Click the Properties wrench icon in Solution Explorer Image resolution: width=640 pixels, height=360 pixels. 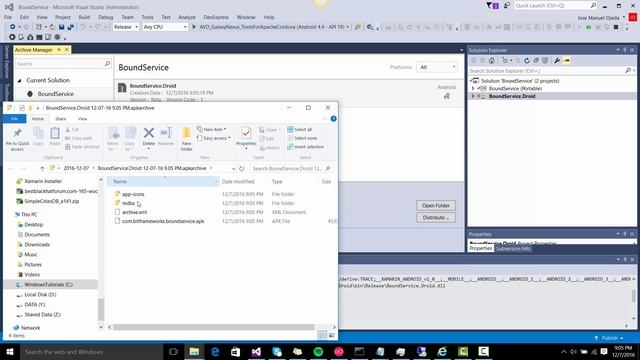pyautogui.click(x=557, y=60)
